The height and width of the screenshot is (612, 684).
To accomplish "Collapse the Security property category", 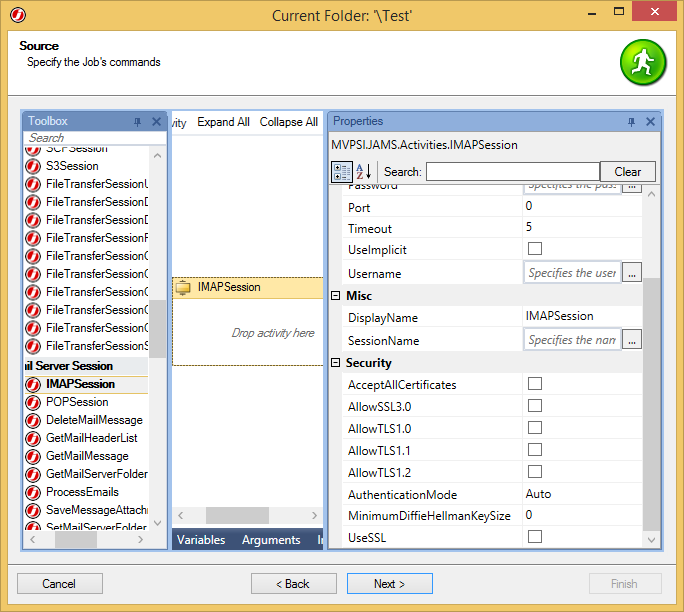I will 335,363.
